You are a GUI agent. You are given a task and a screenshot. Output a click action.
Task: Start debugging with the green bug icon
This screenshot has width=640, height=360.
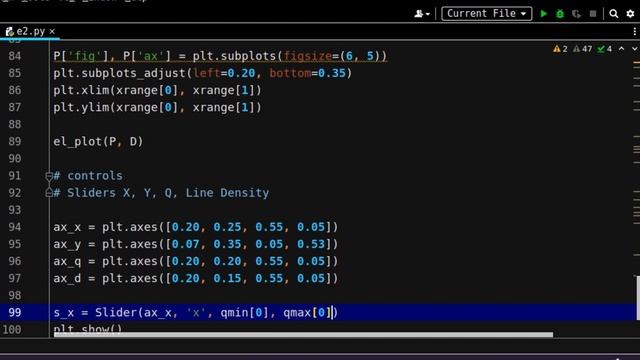[x=560, y=13]
